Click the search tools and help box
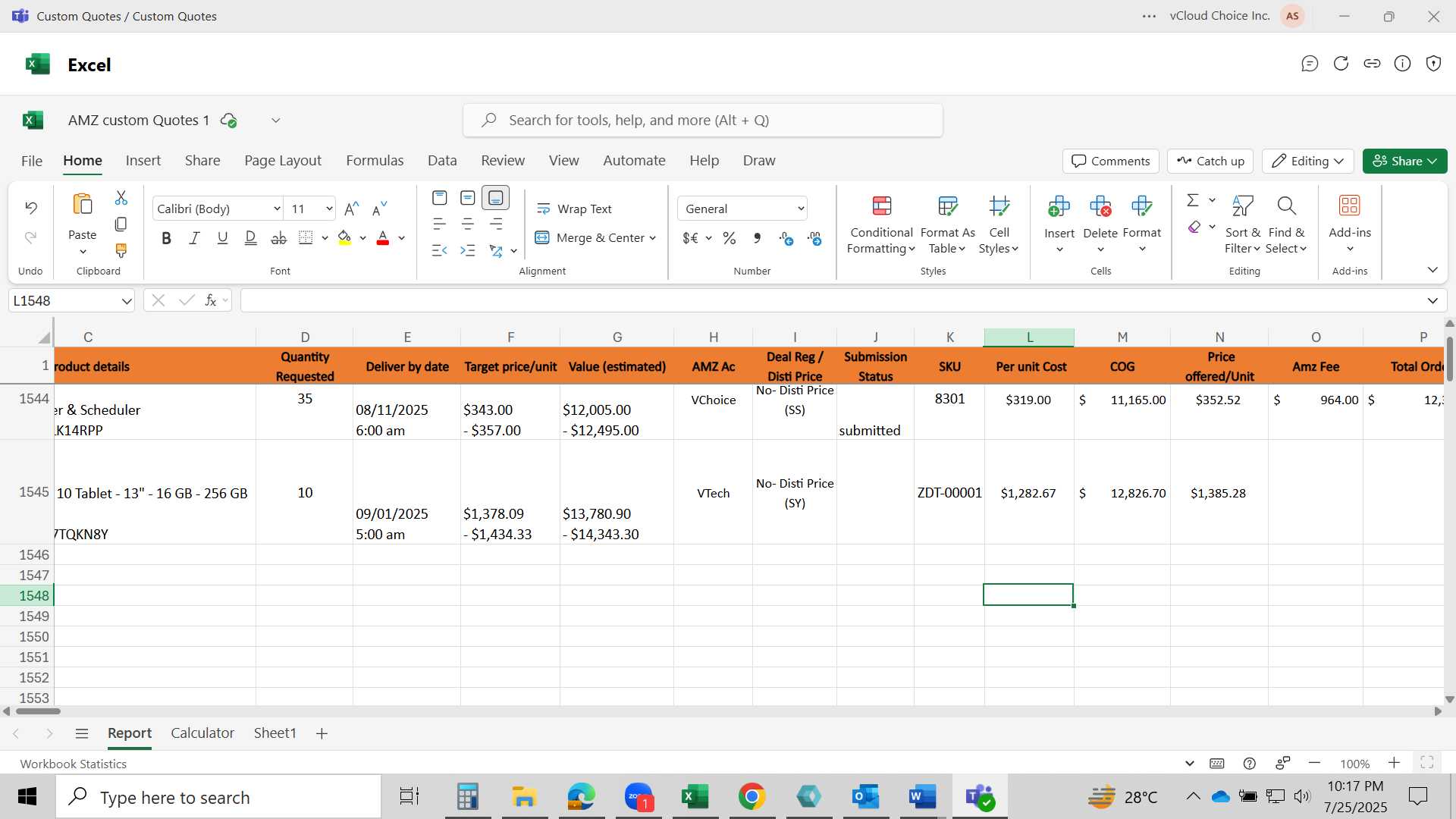The width and height of the screenshot is (1456, 819). (x=702, y=121)
